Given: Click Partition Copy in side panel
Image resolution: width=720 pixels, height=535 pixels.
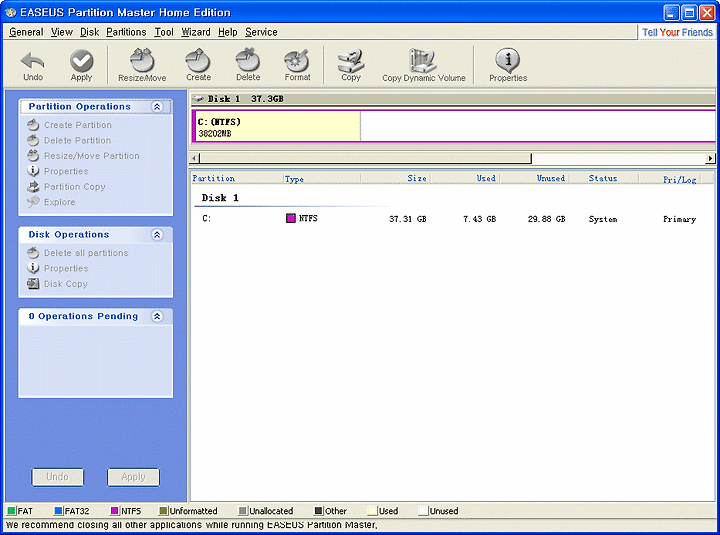Looking at the screenshot, I should click(x=66, y=187).
